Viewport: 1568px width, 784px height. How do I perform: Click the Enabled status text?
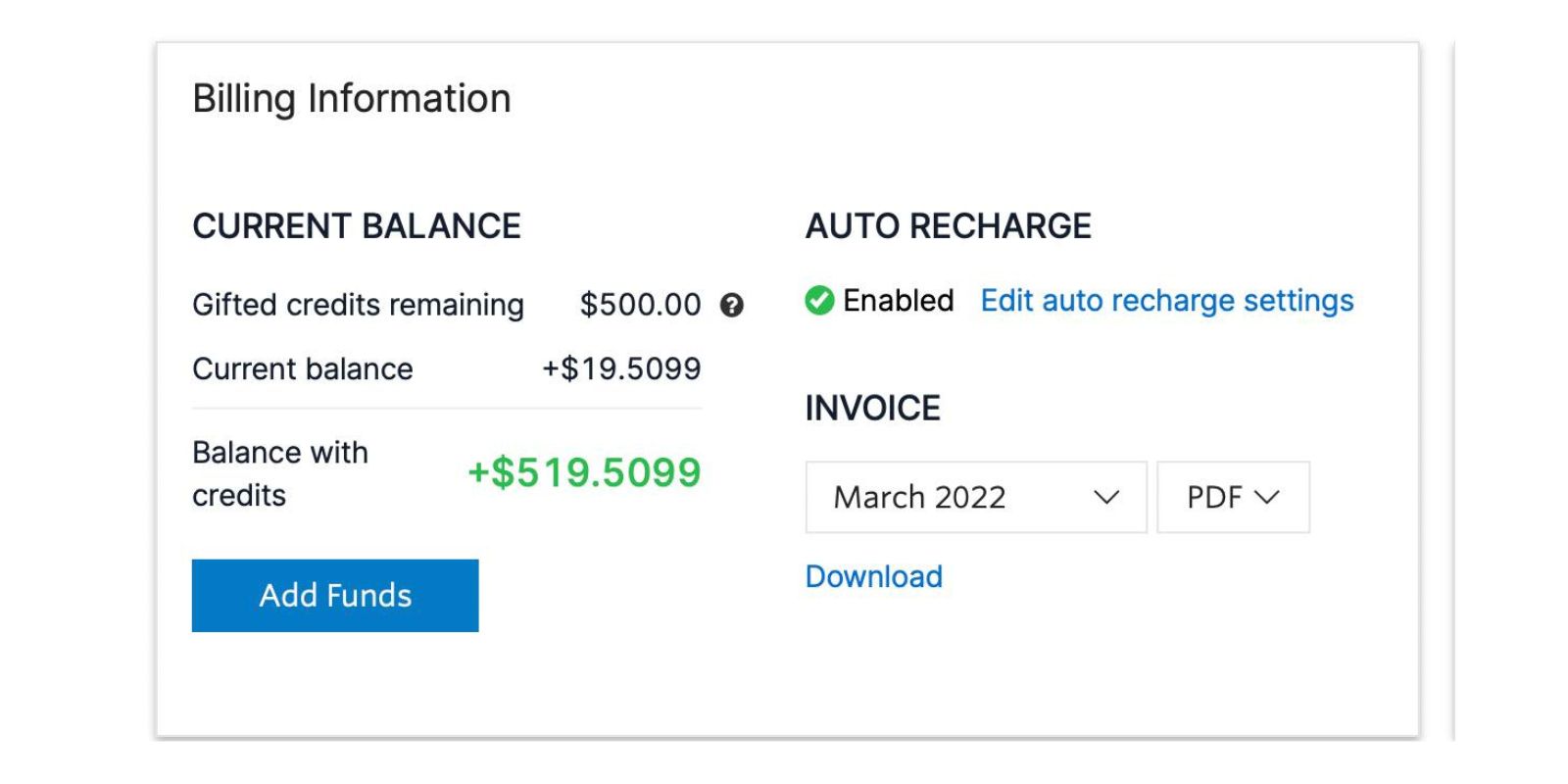tap(899, 301)
